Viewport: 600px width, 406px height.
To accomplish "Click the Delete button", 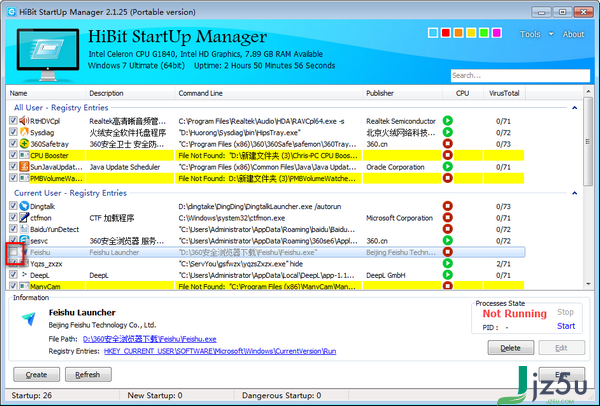I will [510, 348].
